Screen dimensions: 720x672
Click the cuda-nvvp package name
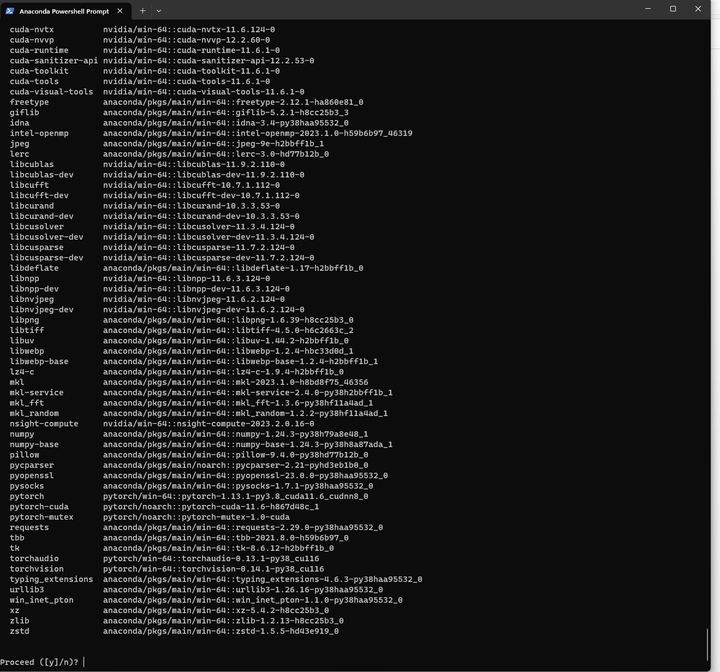click(32, 40)
